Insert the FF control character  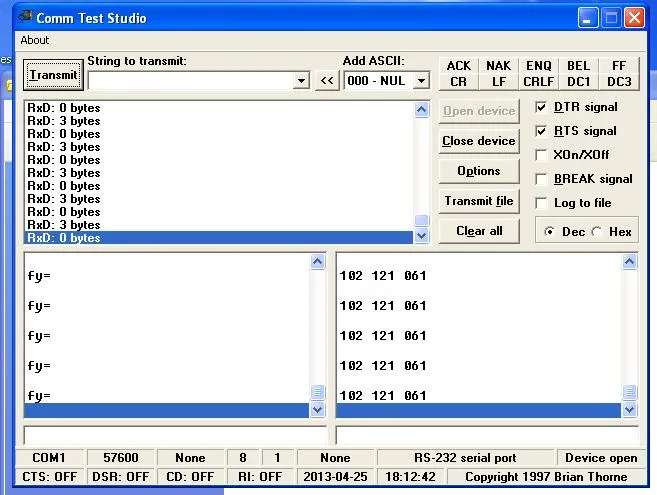tap(619, 66)
